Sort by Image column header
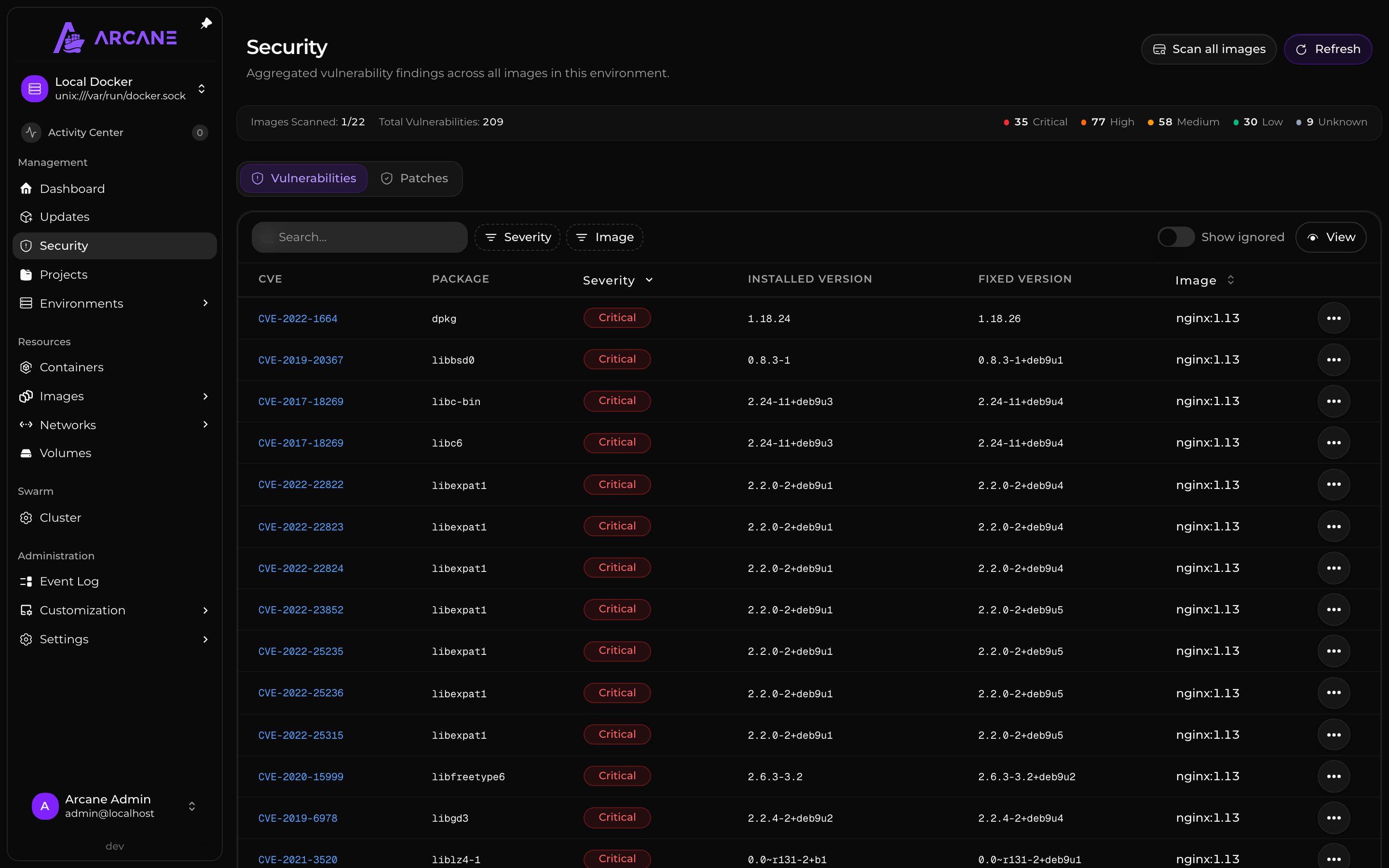Viewport: 1389px width, 868px height. (1204, 280)
